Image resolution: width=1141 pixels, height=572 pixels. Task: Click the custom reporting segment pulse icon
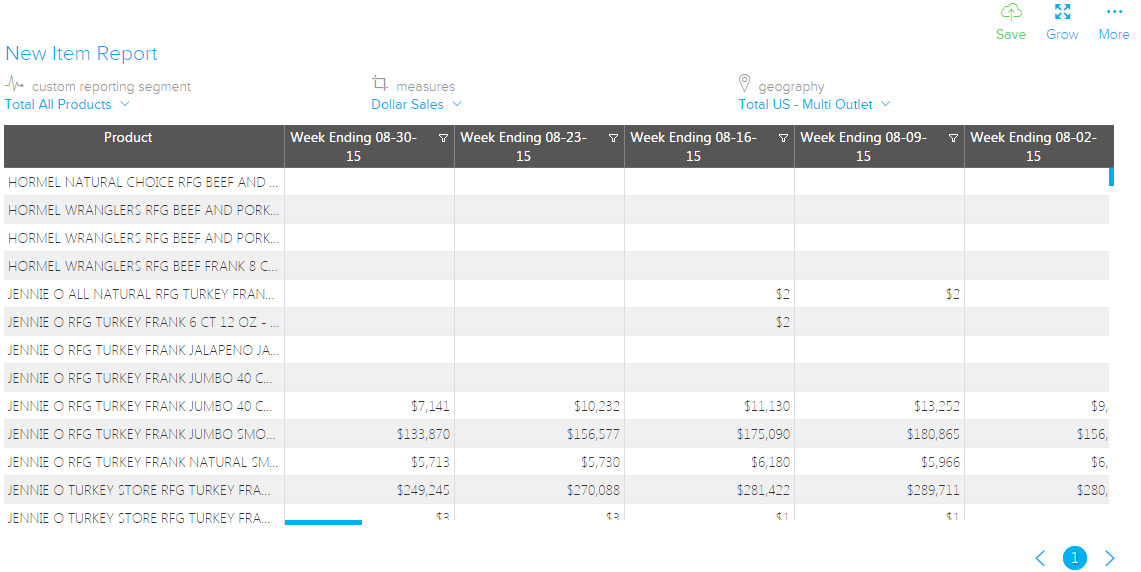[x=15, y=84]
